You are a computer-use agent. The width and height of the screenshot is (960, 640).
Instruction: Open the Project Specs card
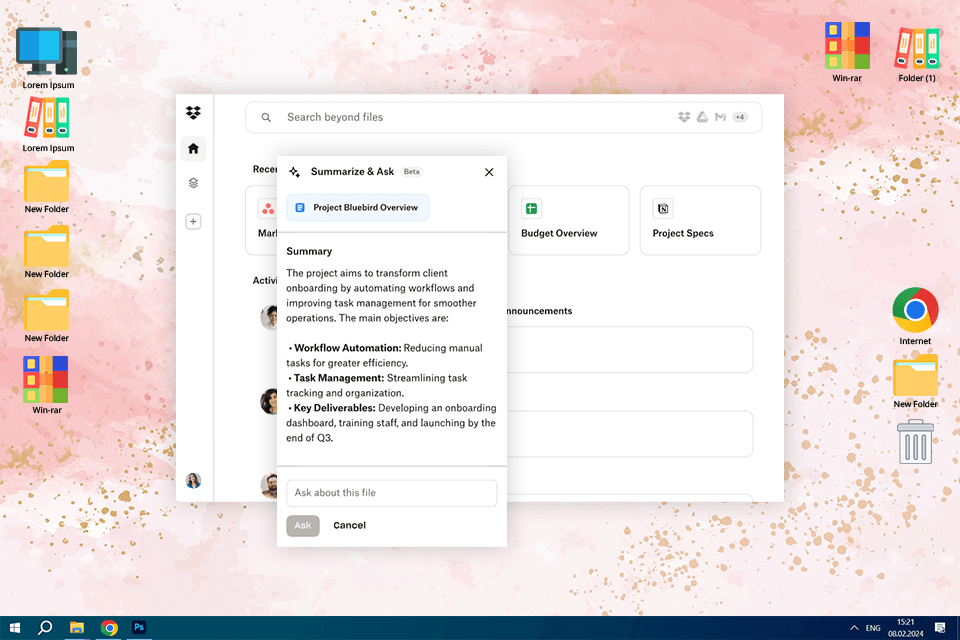coord(700,220)
